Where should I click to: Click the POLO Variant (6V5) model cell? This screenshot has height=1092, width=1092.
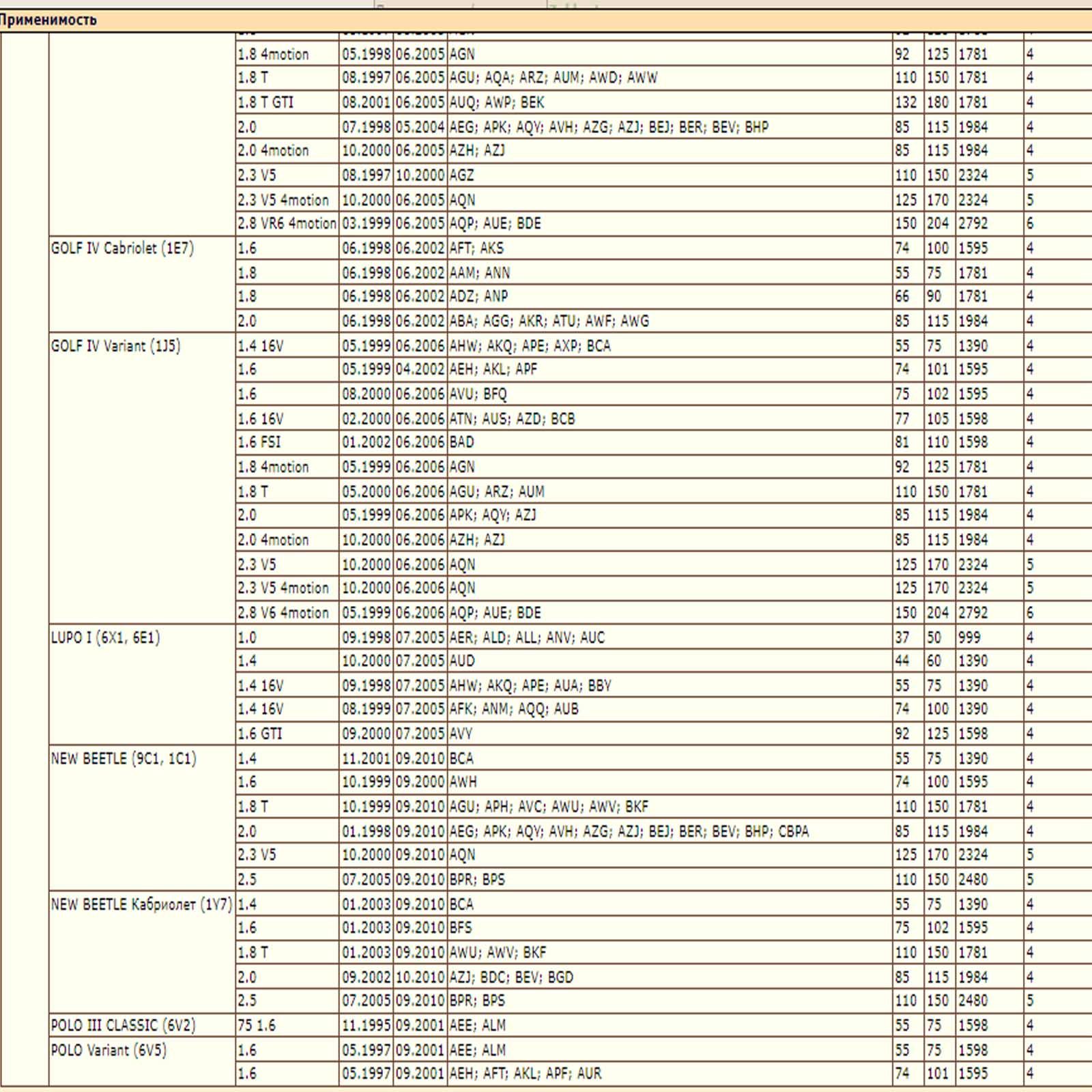(109, 1050)
